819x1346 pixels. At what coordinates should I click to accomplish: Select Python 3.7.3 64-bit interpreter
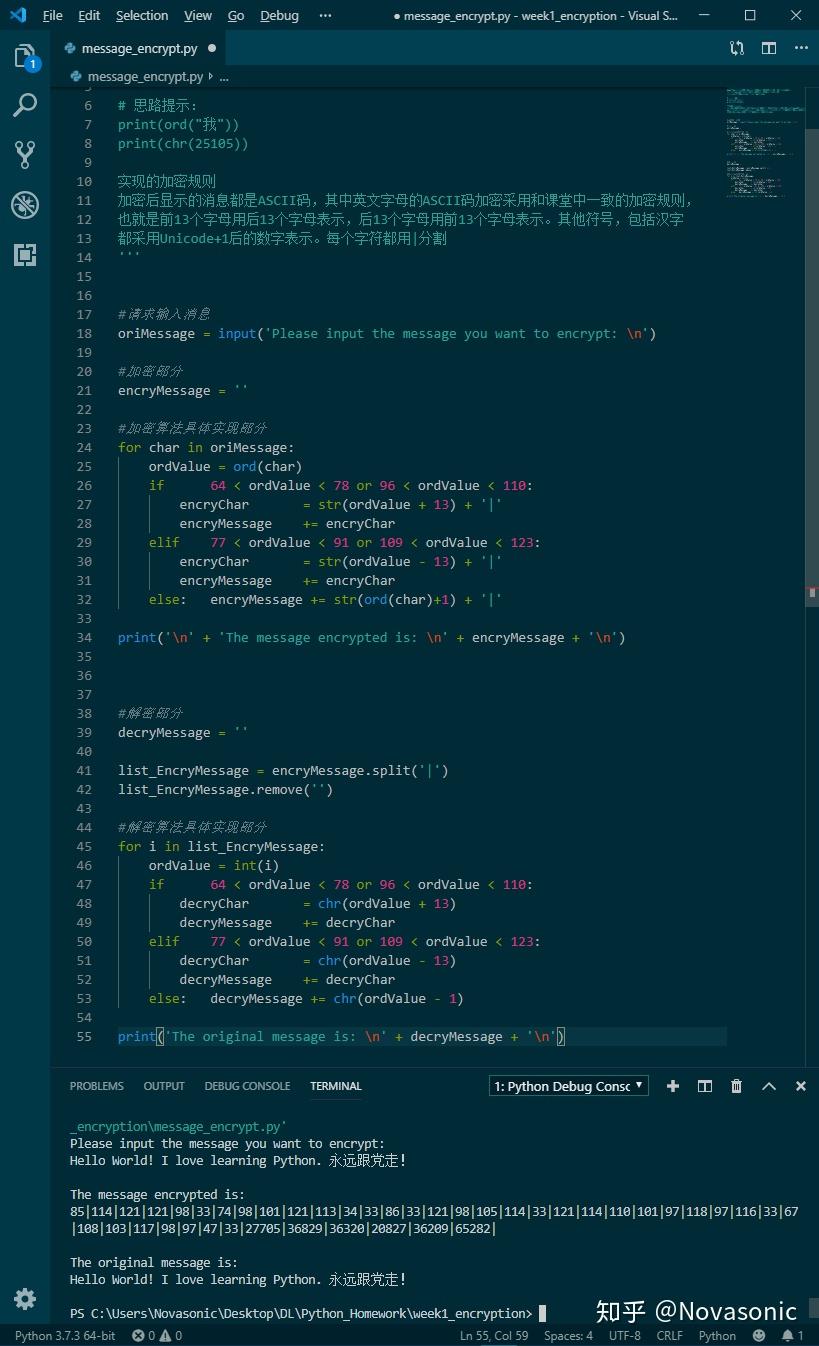[65, 1336]
